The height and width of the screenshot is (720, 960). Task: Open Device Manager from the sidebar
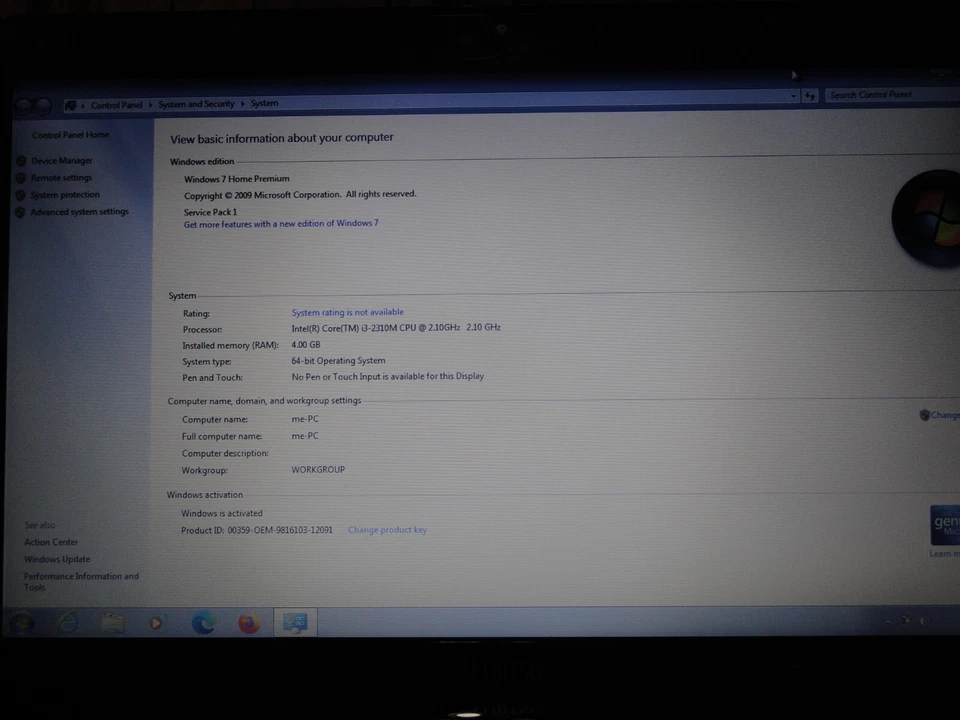[x=62, y=160]
